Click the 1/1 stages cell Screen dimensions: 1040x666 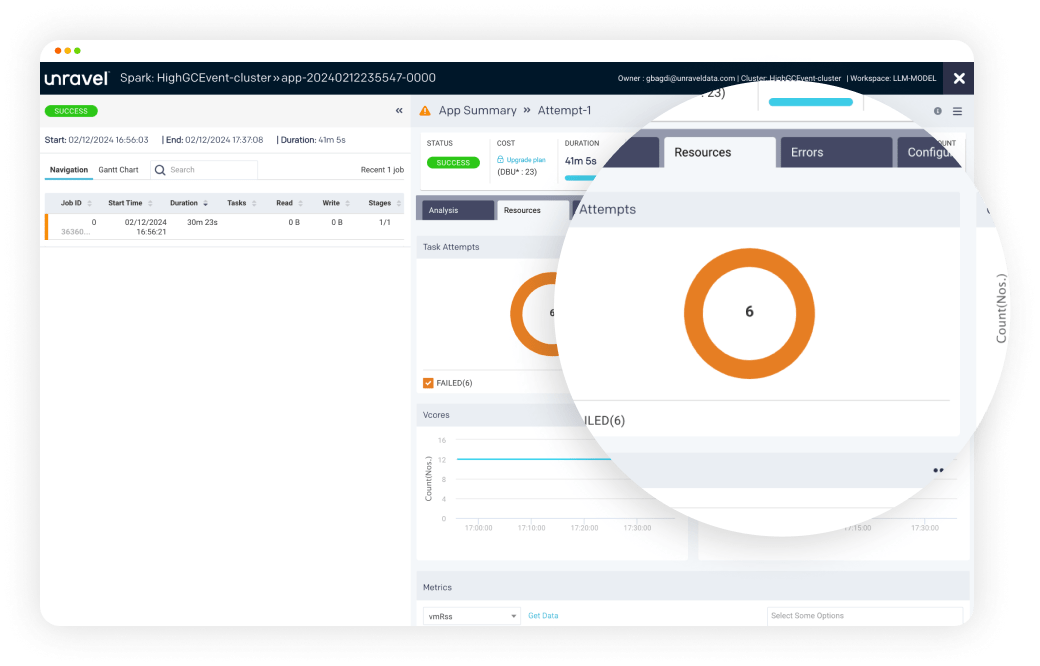click(x=385, y=222)
